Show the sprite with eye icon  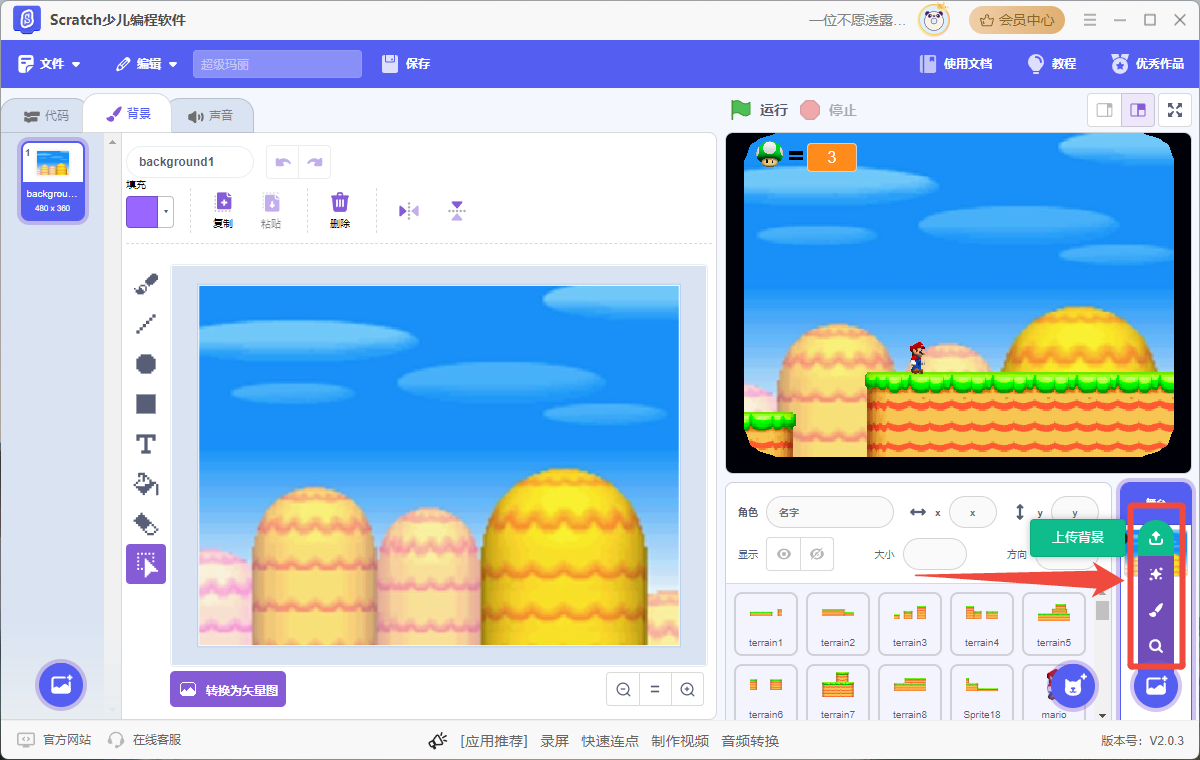coord(784,554)
